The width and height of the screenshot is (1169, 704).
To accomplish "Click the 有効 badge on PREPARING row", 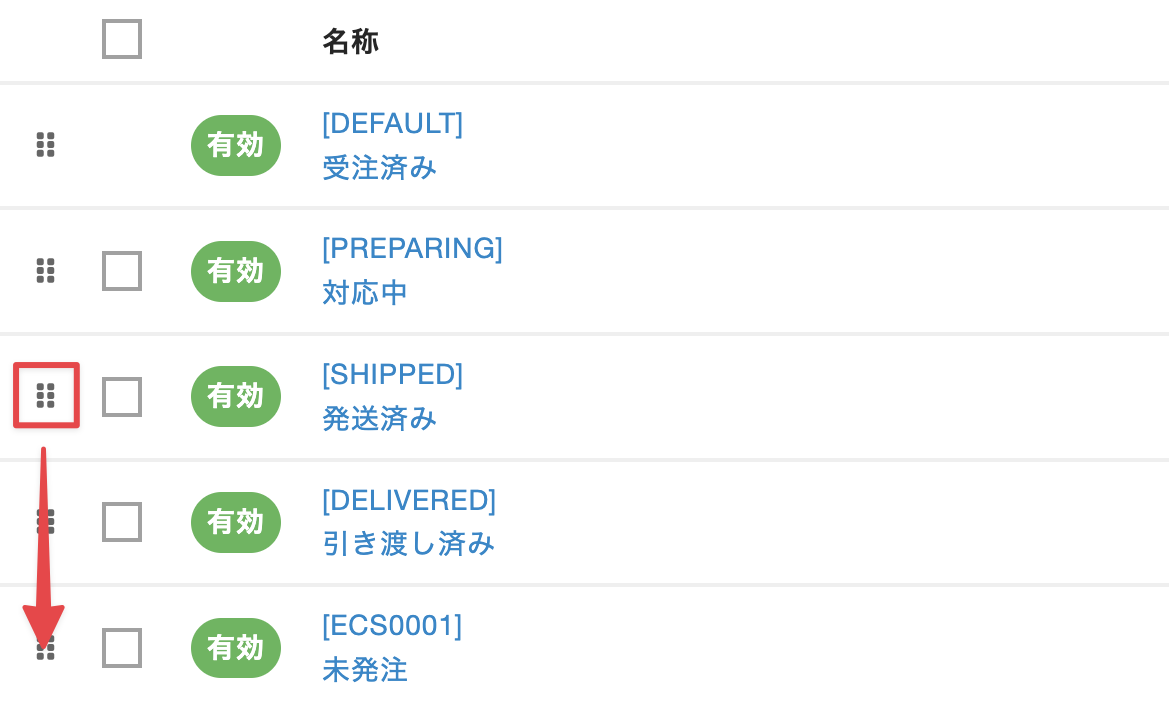I will (x=236, y=271).
